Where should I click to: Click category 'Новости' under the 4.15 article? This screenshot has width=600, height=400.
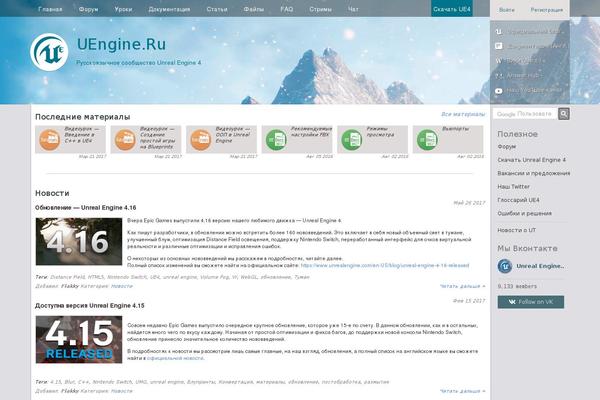122,391
